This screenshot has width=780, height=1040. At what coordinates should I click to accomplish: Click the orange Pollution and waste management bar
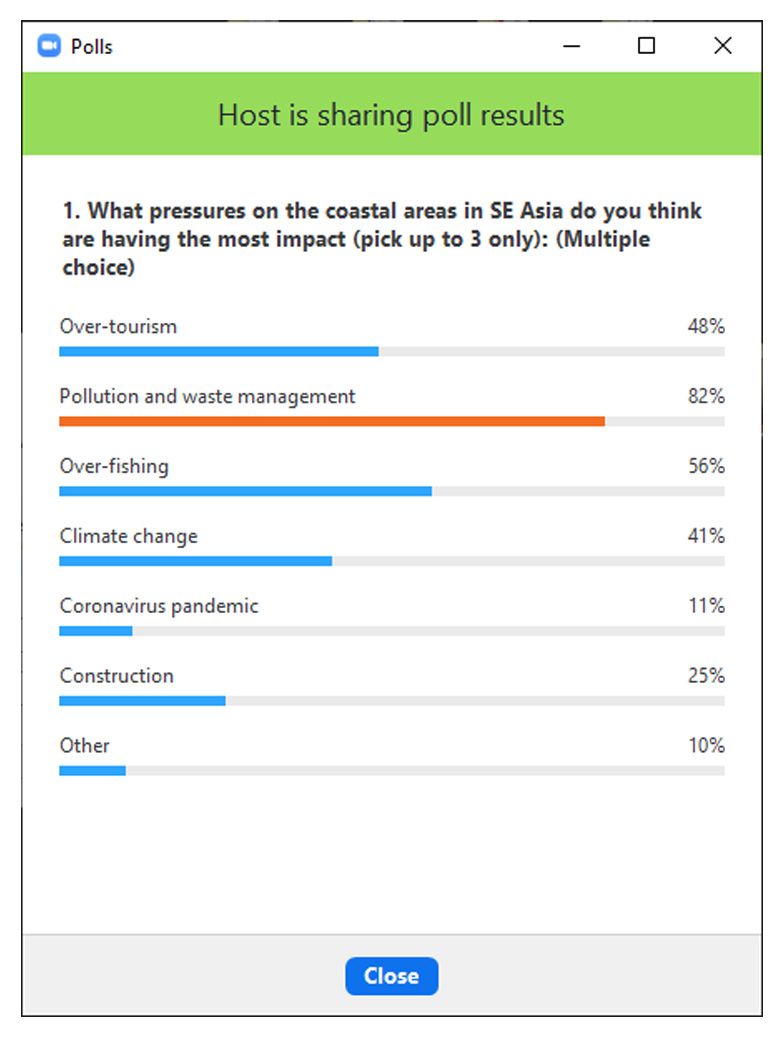tap(332, 421)
